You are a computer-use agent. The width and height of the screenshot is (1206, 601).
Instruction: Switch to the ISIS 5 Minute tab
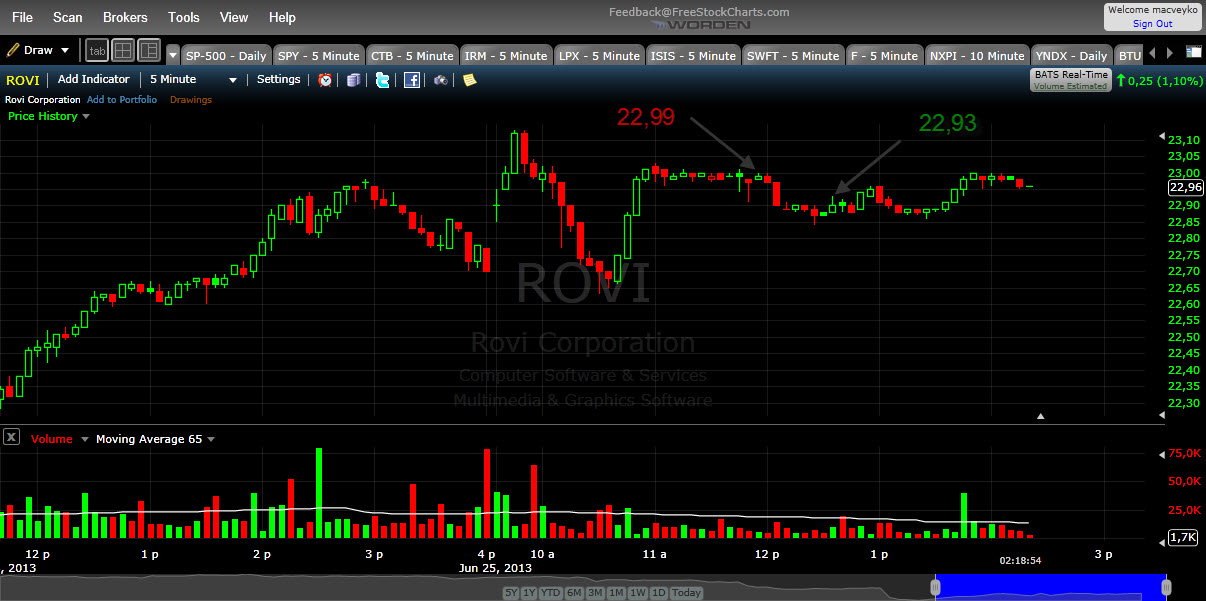693,55
